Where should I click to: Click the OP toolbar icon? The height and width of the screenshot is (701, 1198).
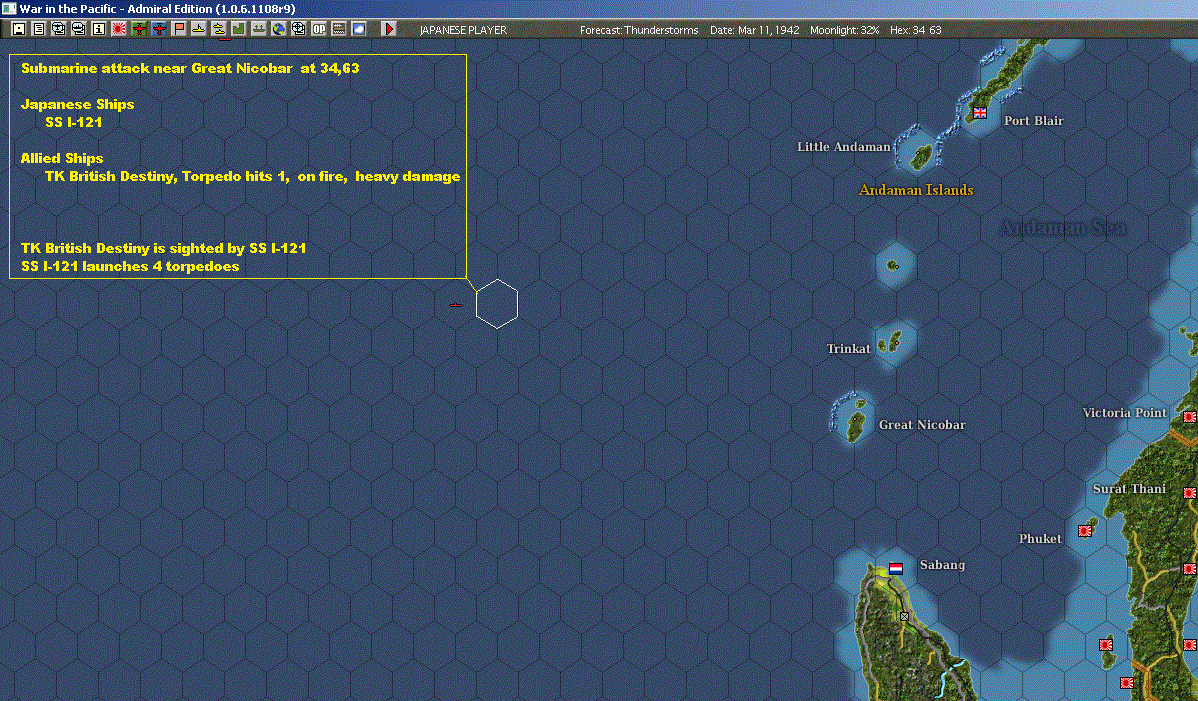pyautogui.click(x=319, y=29)
